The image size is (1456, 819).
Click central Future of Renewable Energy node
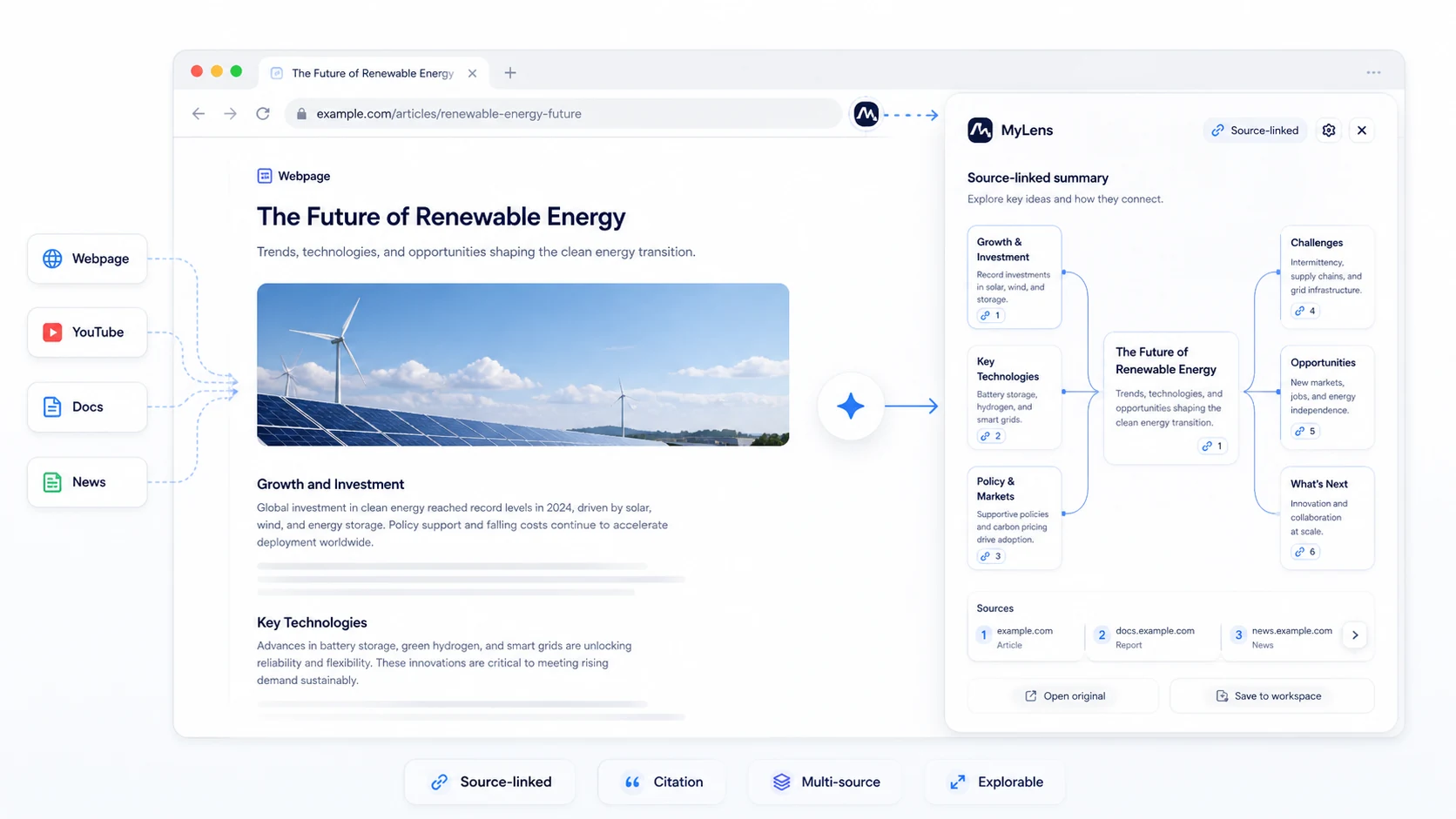[1170, 398]
